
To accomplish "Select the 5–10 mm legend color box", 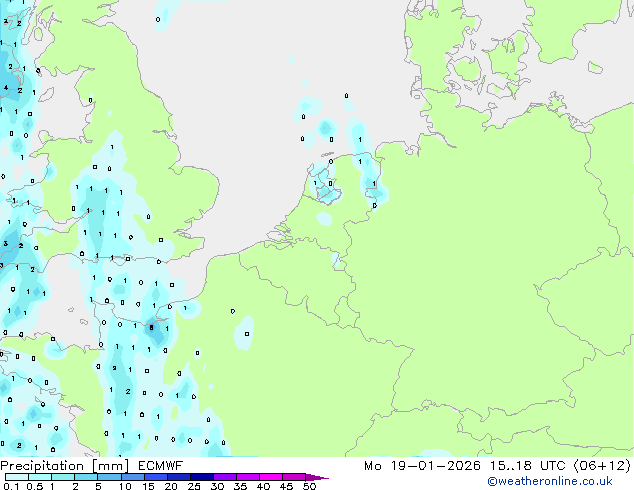I will [109, 477].
